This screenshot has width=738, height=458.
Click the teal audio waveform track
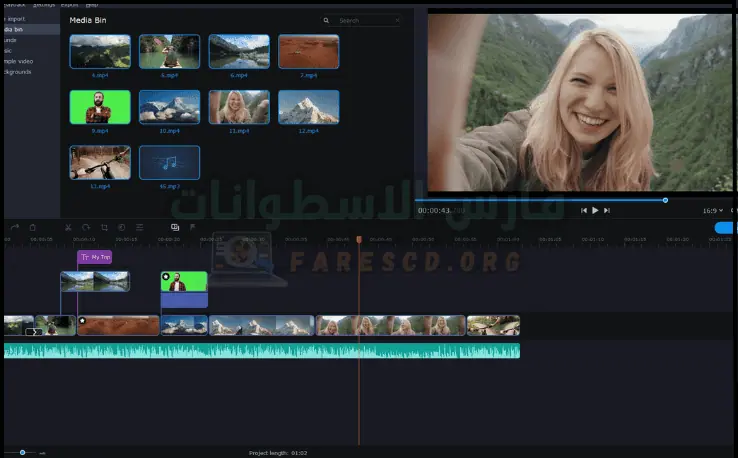coord(260,351)
